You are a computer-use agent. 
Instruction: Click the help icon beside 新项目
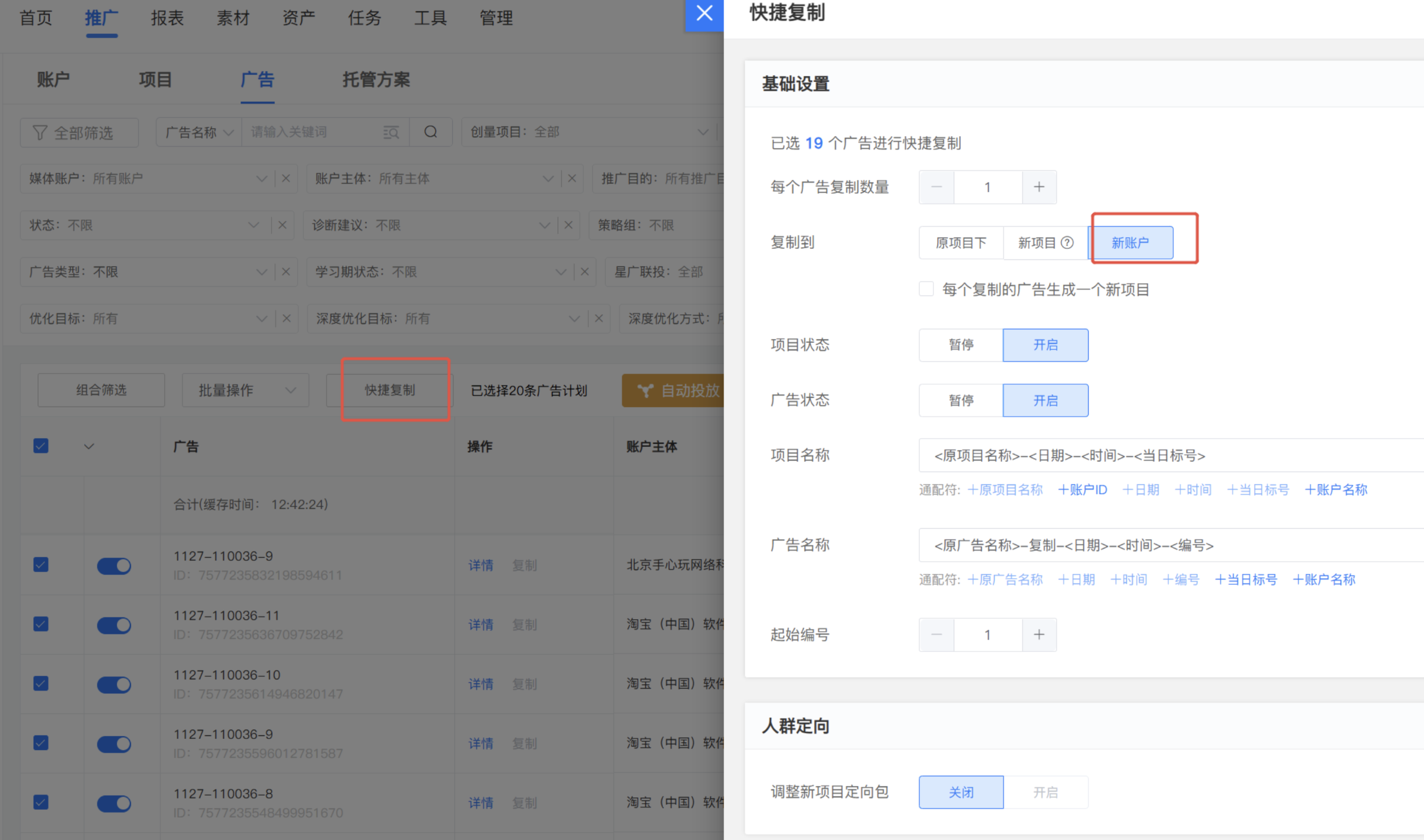[1067, 242]
